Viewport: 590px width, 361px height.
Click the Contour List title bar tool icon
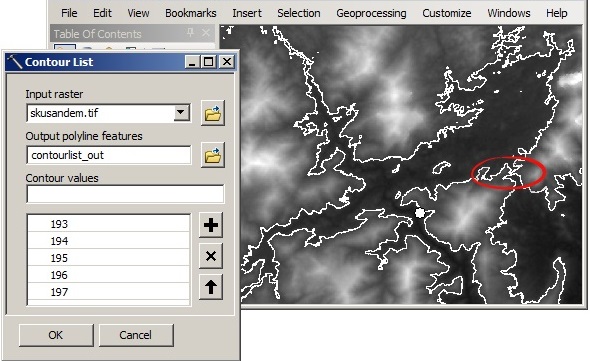click(x=15, y=62)
